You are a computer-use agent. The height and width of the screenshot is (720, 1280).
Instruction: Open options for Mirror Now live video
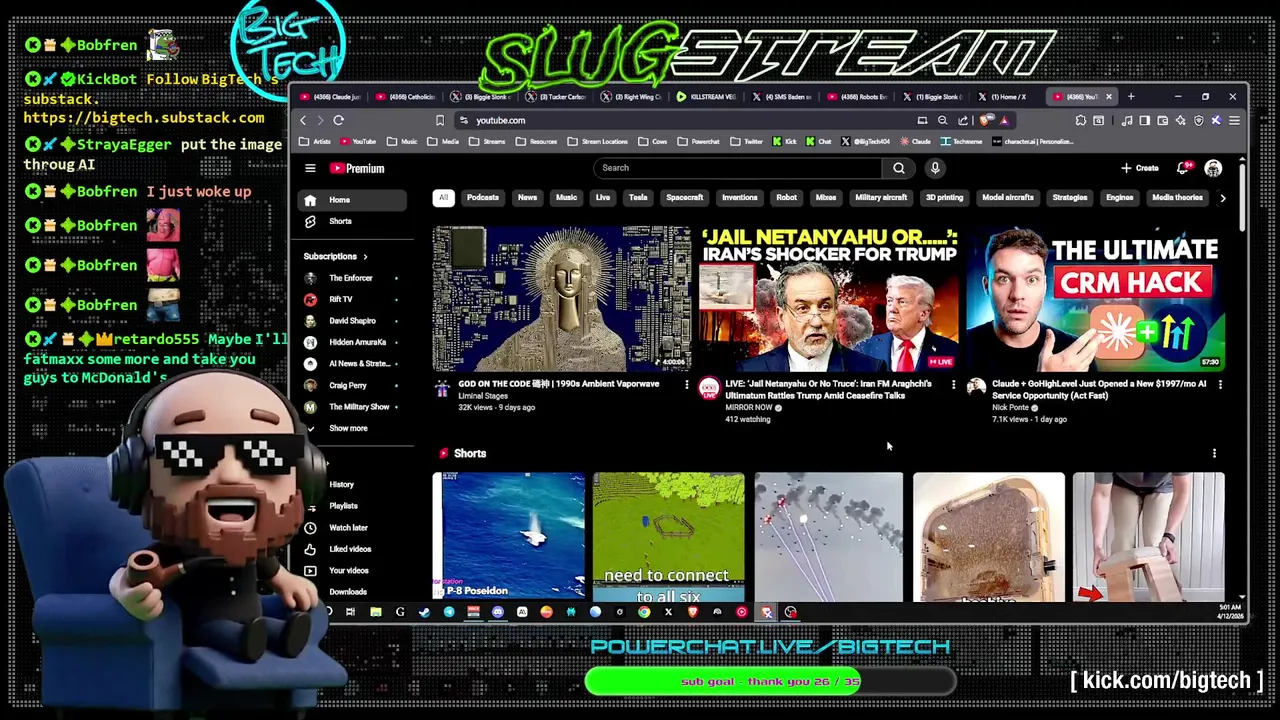click(x=953, y=385)
